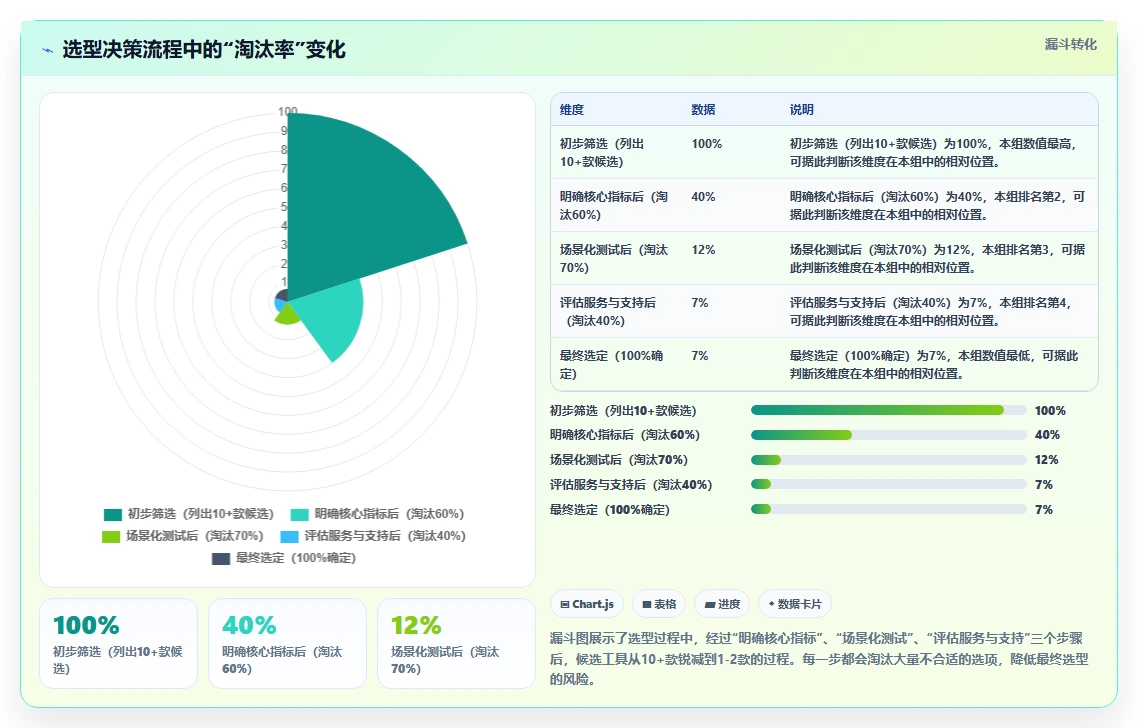Click the card title 选型决策流程中的"淘汰率"变化
This screenshot has width=1138, height=728.
coord(204,49)
